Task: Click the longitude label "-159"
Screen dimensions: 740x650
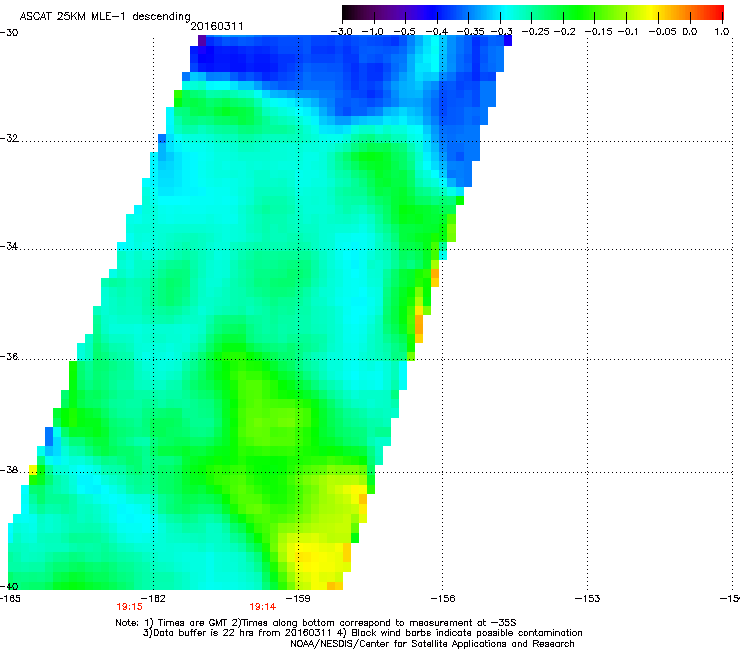Action: click(x=298, y=599)
